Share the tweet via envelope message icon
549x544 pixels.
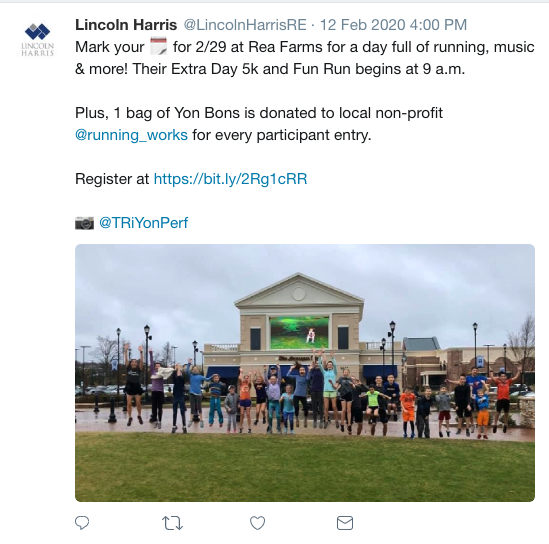coord(345,523)
